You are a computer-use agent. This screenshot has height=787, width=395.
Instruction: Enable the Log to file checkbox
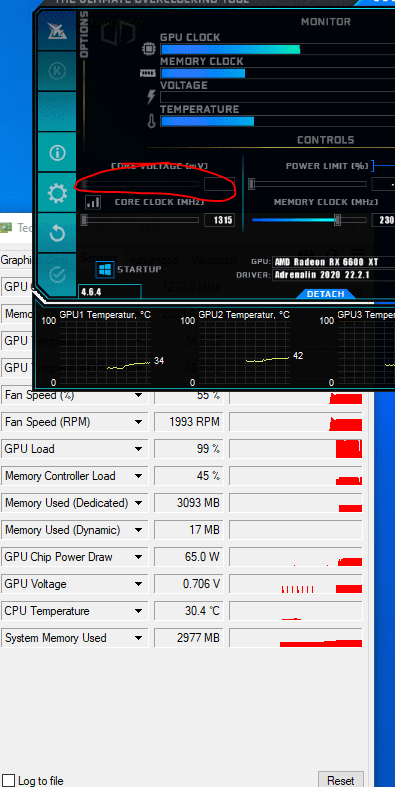(x=10, y=781)
